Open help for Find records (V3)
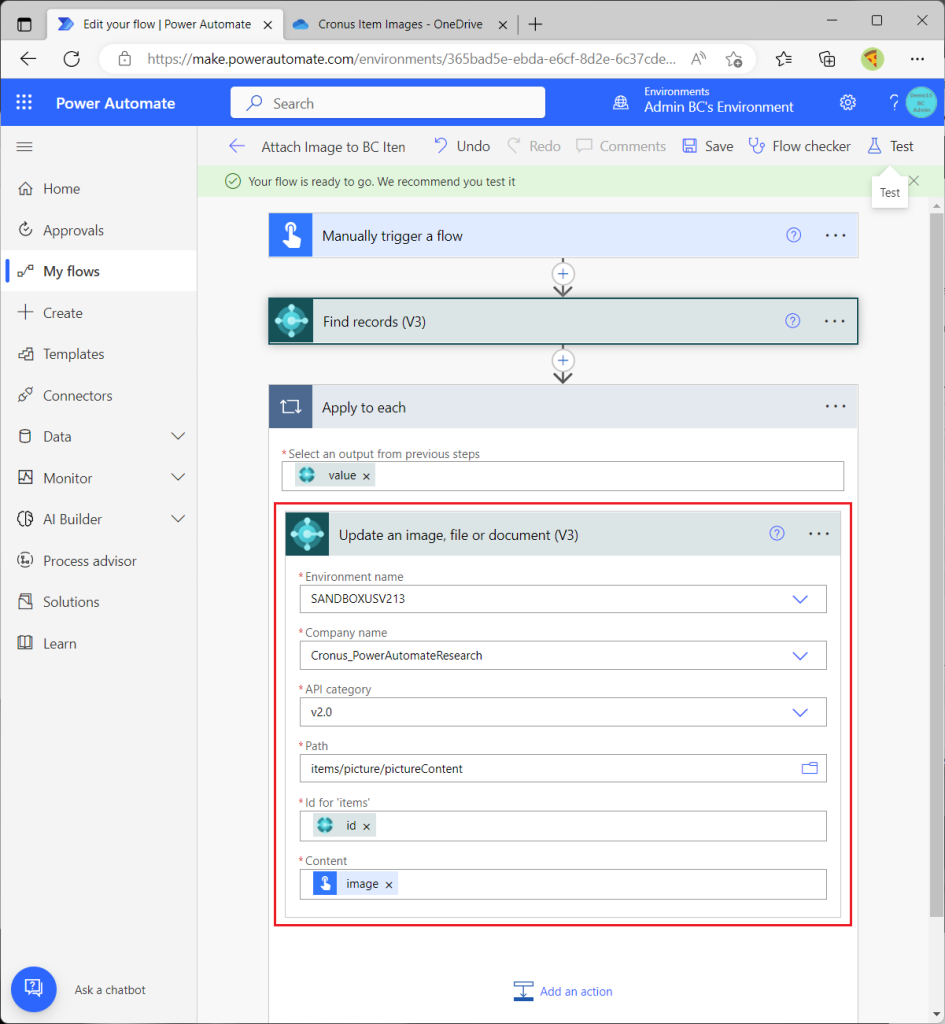The image size is (945, 1024). coord(793,321)
